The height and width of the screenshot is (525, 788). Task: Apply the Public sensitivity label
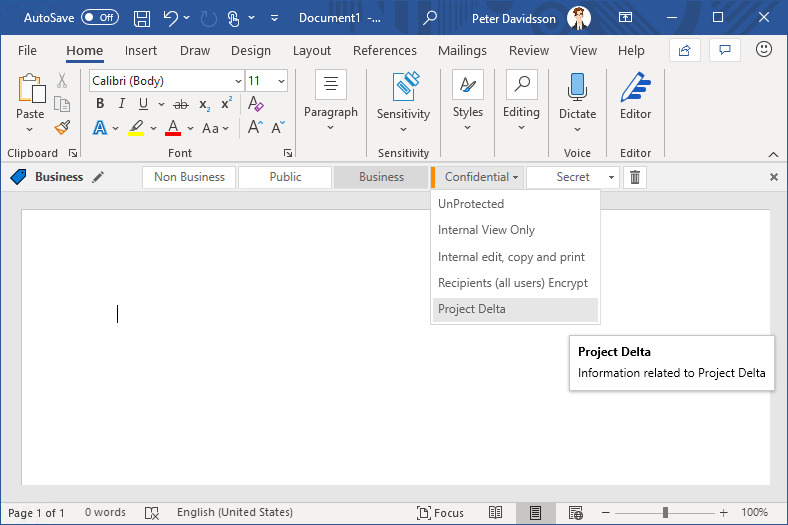(285, 177)
